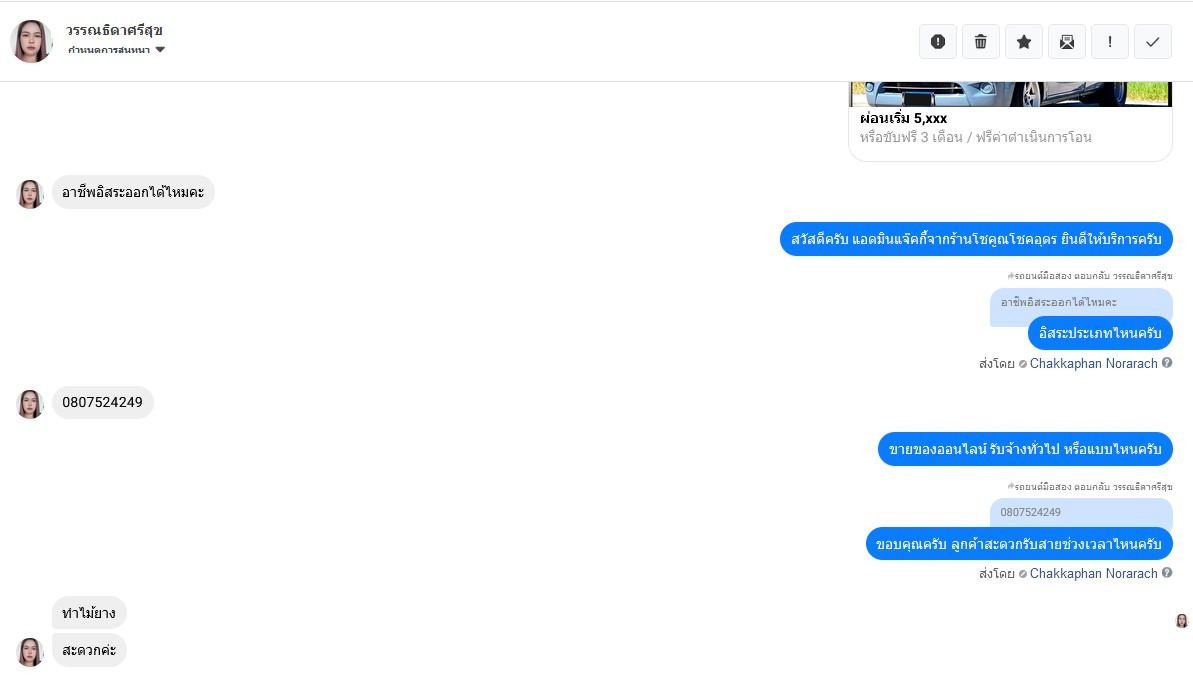Delete conversation with the trash icon
This screenshot has width=1193, height=693.
[981, 42]
